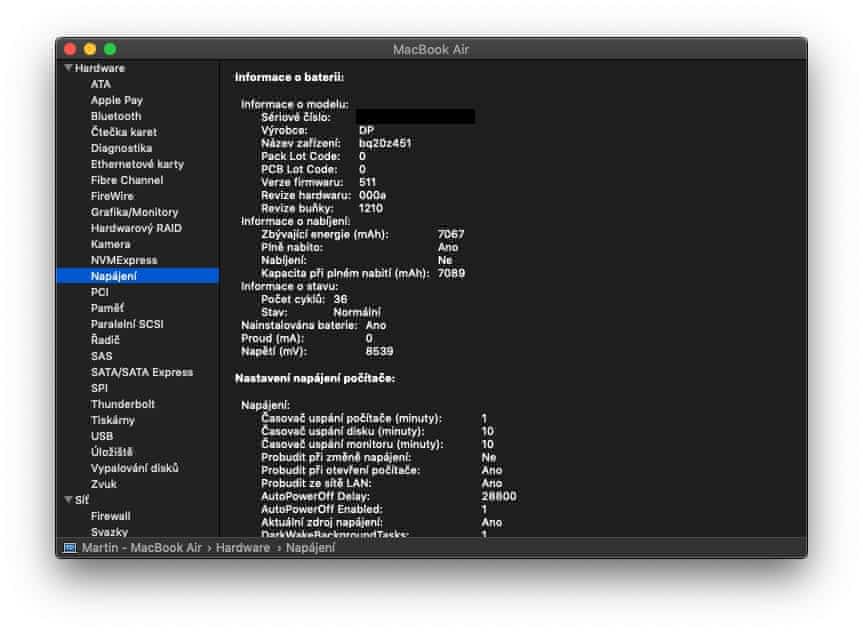The image size is (863, 632).
Task: Open the Řadič entry
Action: [x=105, y=340]
